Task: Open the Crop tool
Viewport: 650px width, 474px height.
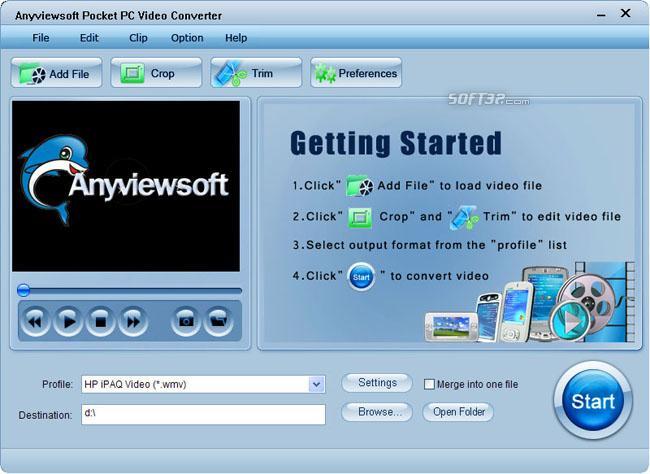Action: pyautogui.click(x=156, y=73)
